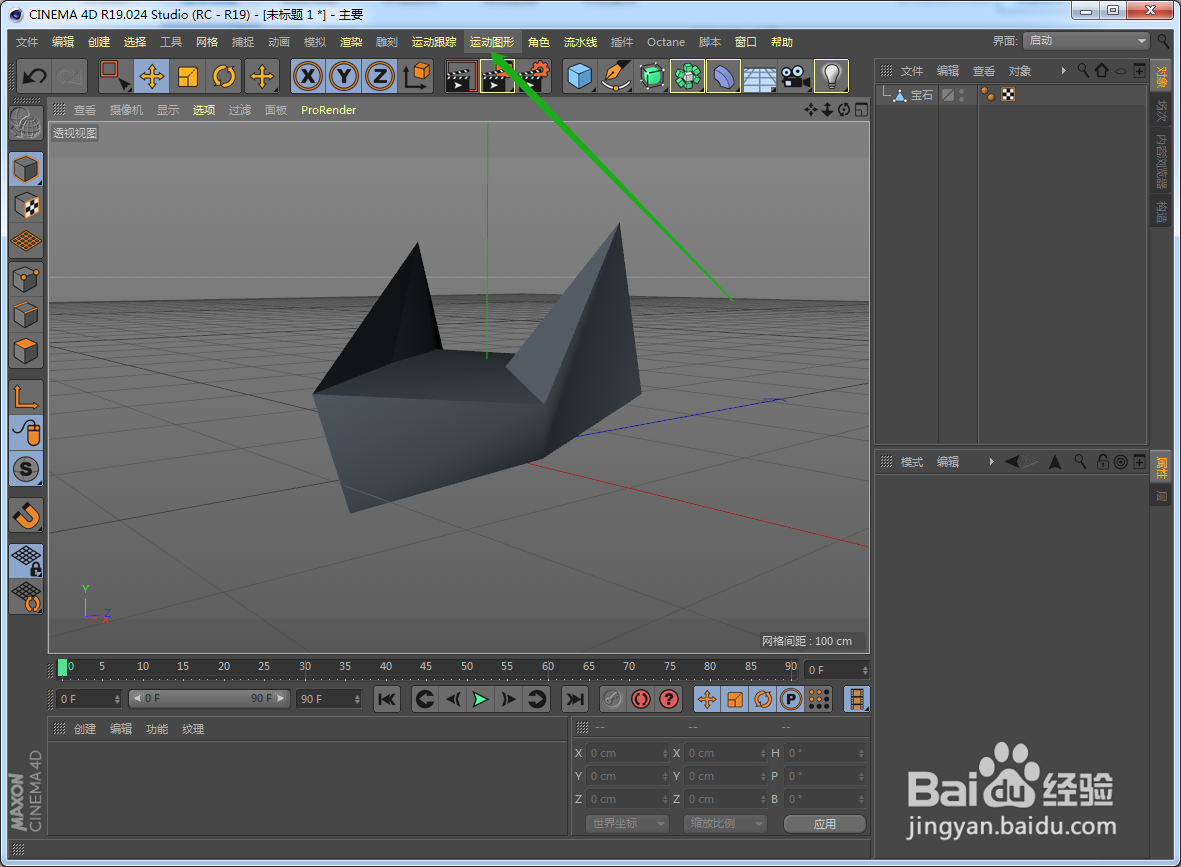
Task: Adjust coordinate H rotation spinner
Action: (x=862, y=753)
